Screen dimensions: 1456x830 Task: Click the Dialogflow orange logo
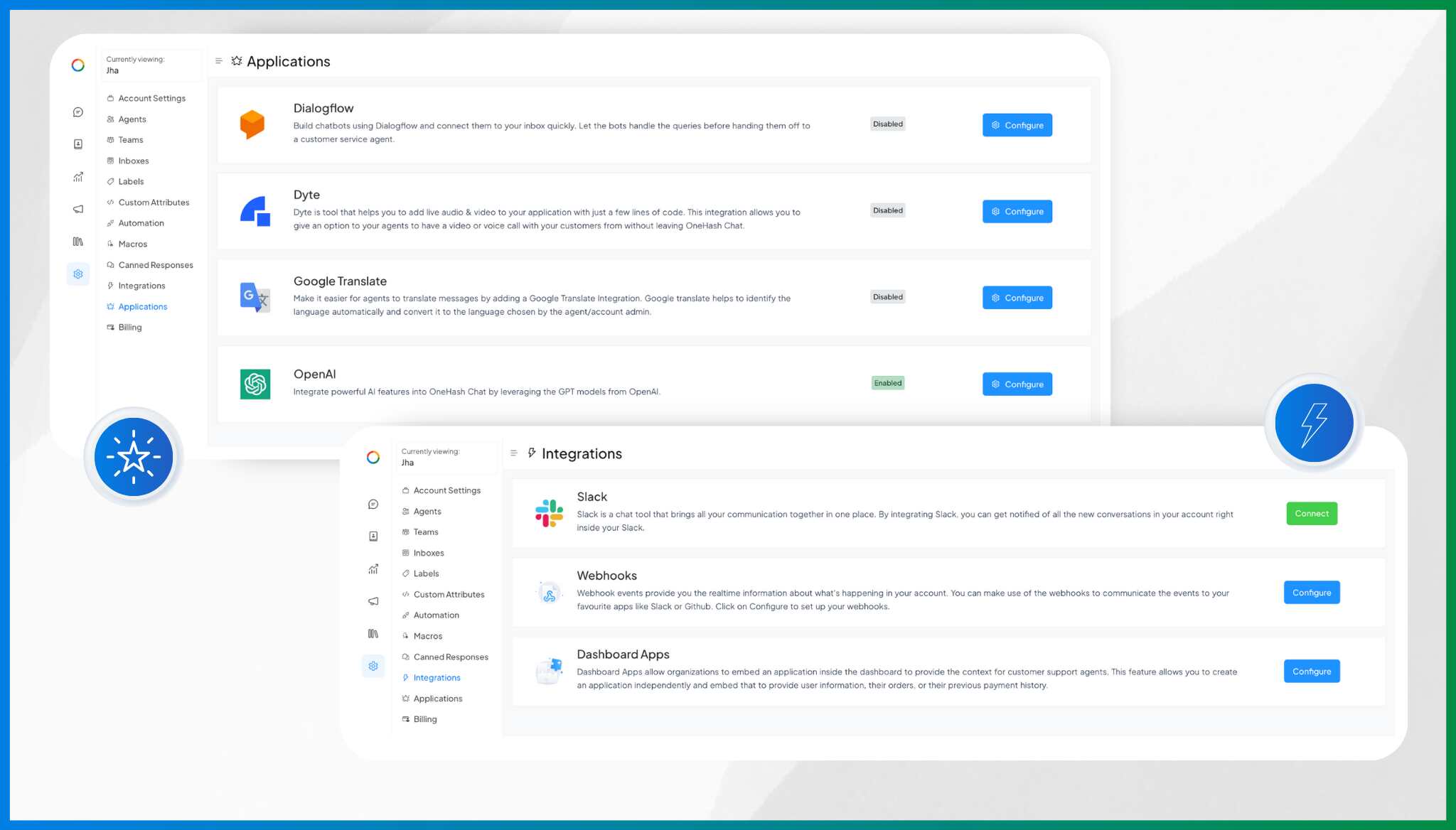point(252,124)
